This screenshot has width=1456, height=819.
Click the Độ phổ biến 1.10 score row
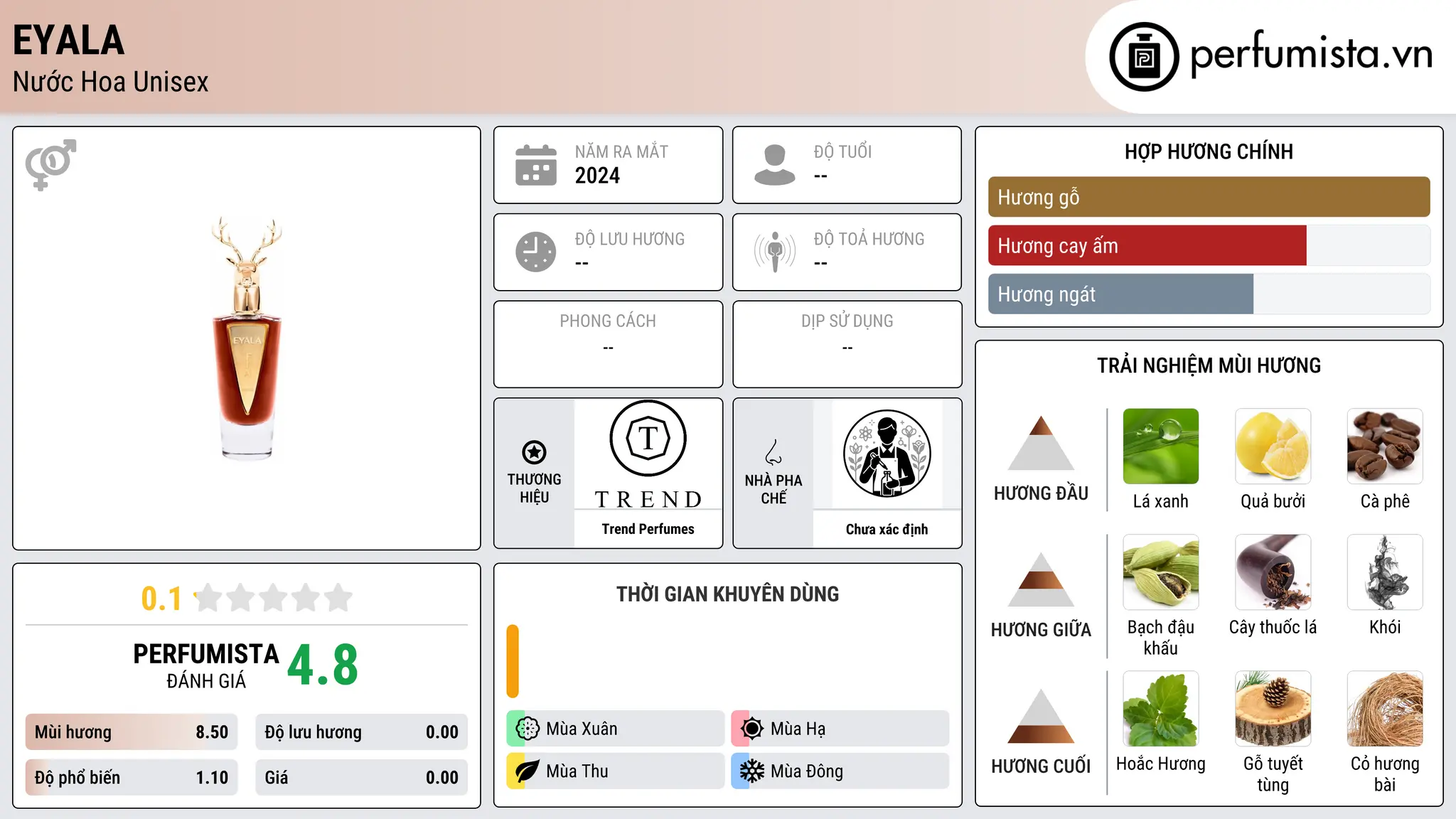point(132,777)
